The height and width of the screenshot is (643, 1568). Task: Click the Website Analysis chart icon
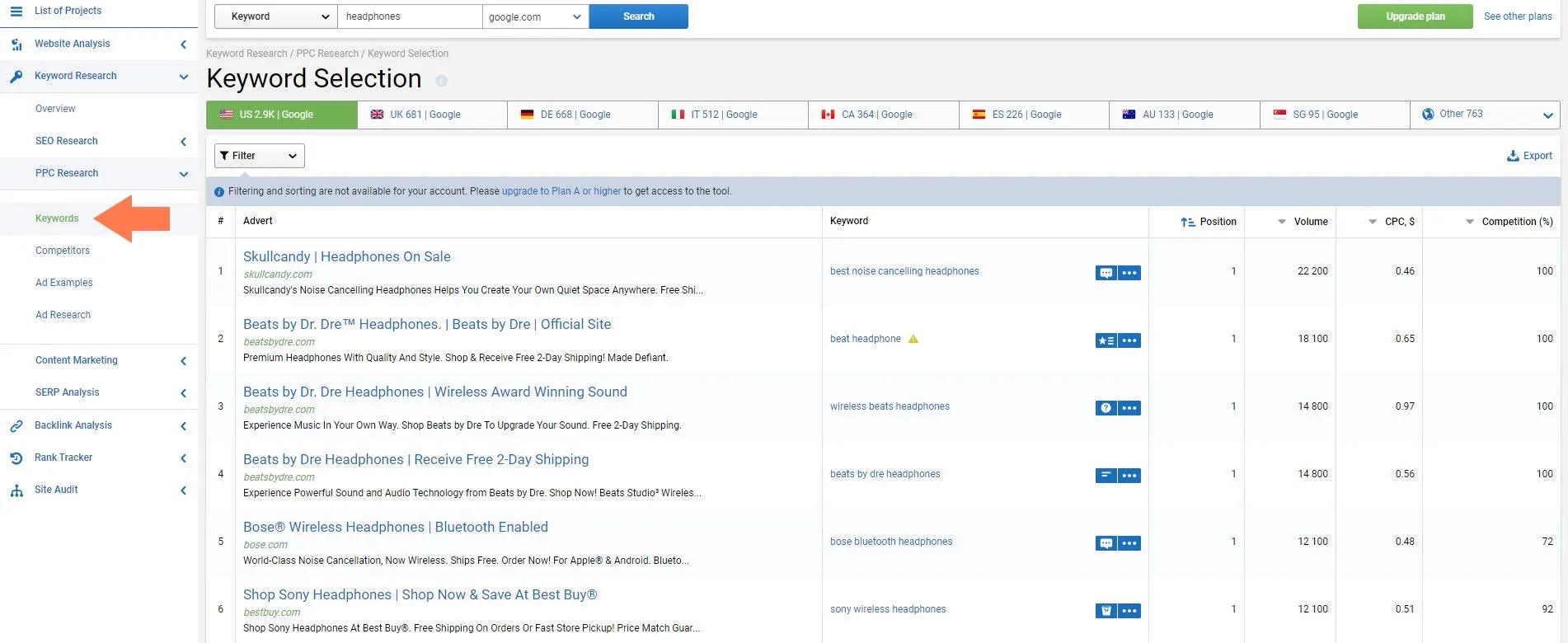click(16, 45)
